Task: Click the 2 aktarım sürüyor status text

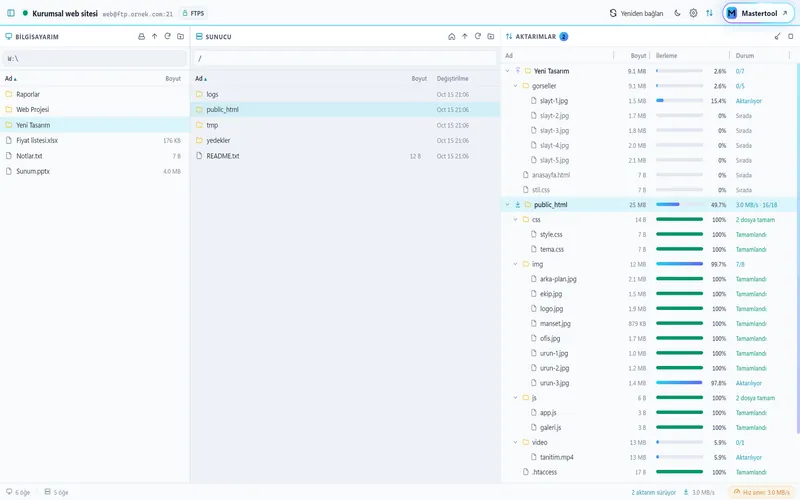Action: click(x=653, y=492)
